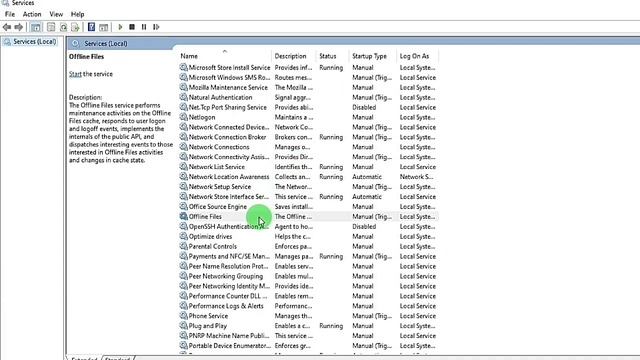Viewport: 640px width, 360px height.
Task: Click the Services (Local) pane header
Action: (x=105, y=43)
